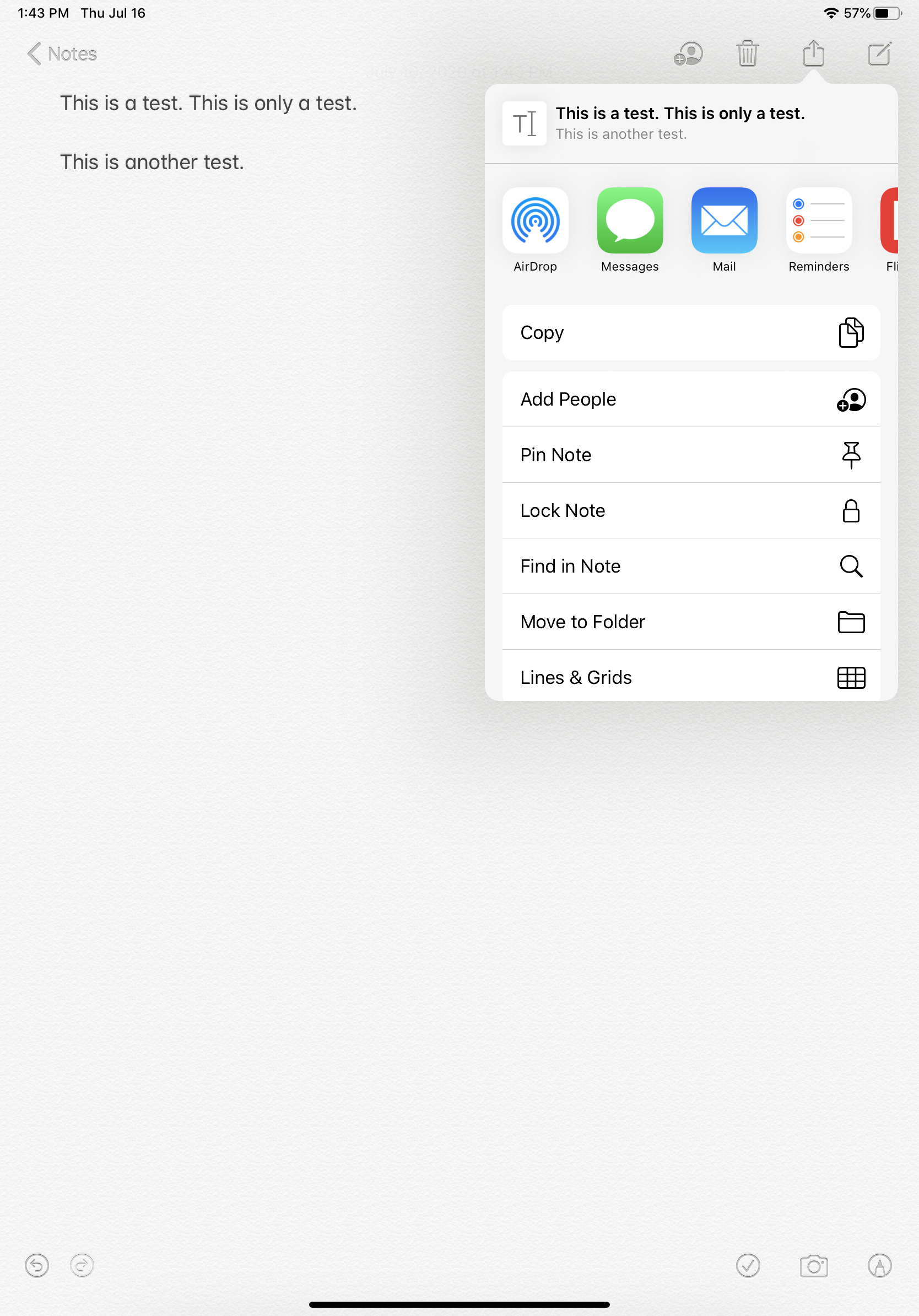Redo the last edit
Screen dimensions: 919x1316
(x=82, y=1265)
